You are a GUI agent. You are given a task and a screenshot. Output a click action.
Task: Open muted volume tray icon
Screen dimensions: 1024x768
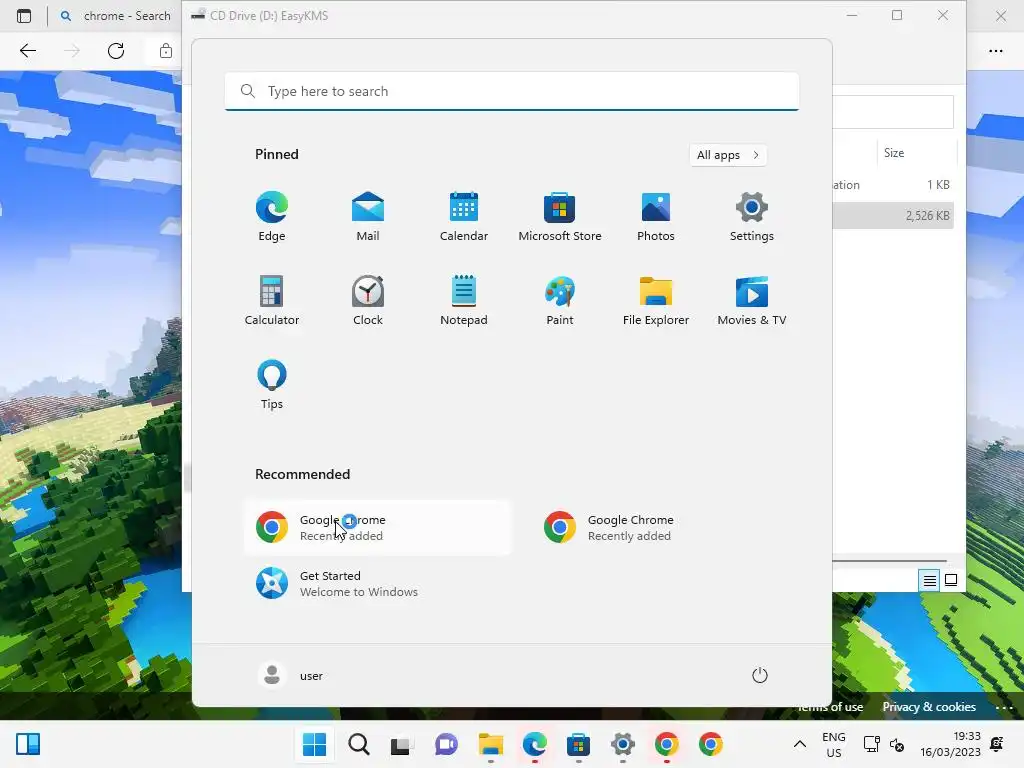coord(897,744)
